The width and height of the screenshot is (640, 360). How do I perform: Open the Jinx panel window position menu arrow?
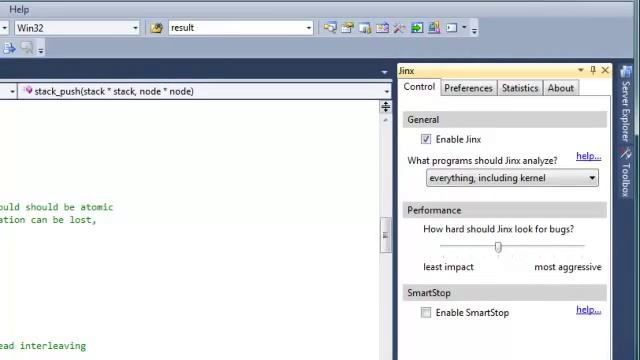(580, 70)
